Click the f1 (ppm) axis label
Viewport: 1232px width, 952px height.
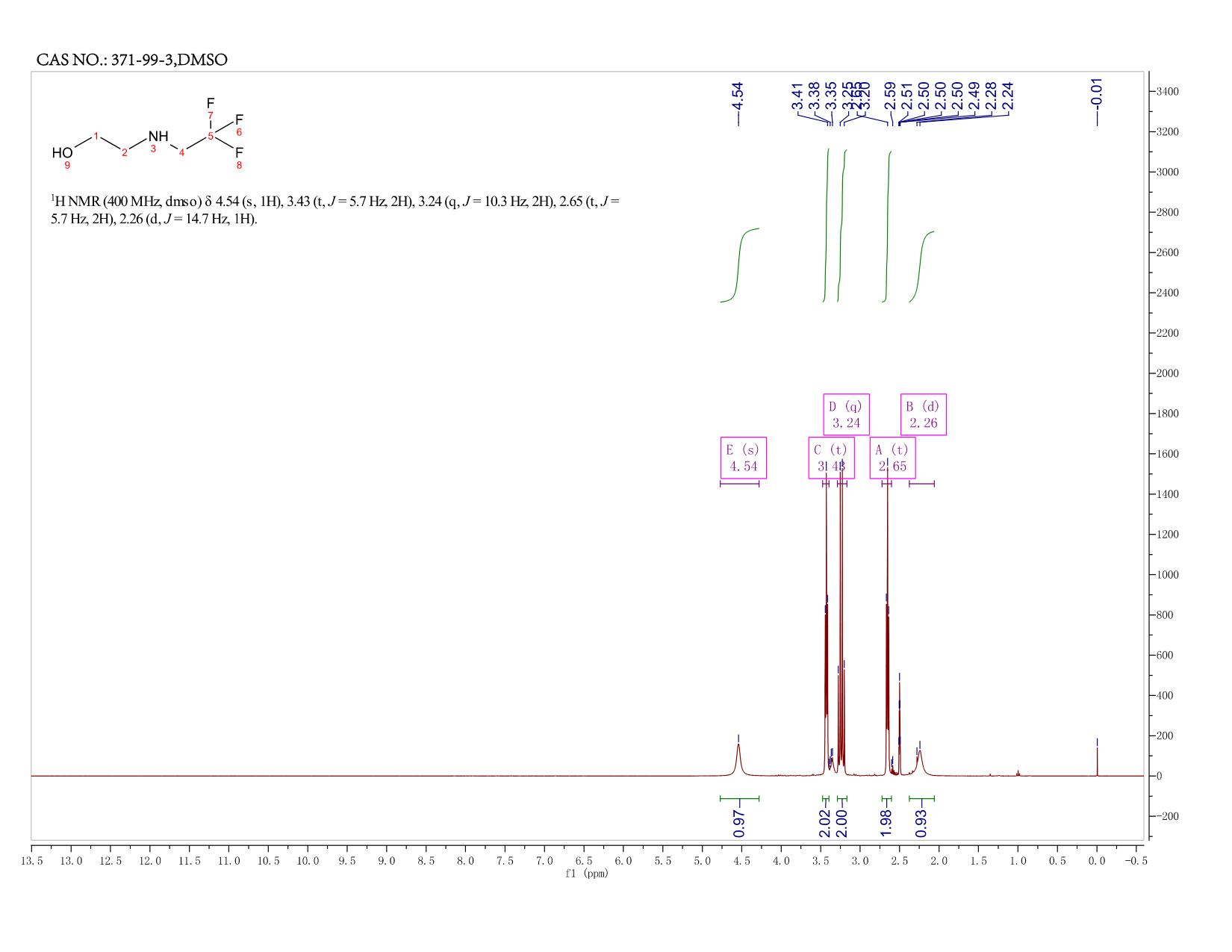(587, 874)
